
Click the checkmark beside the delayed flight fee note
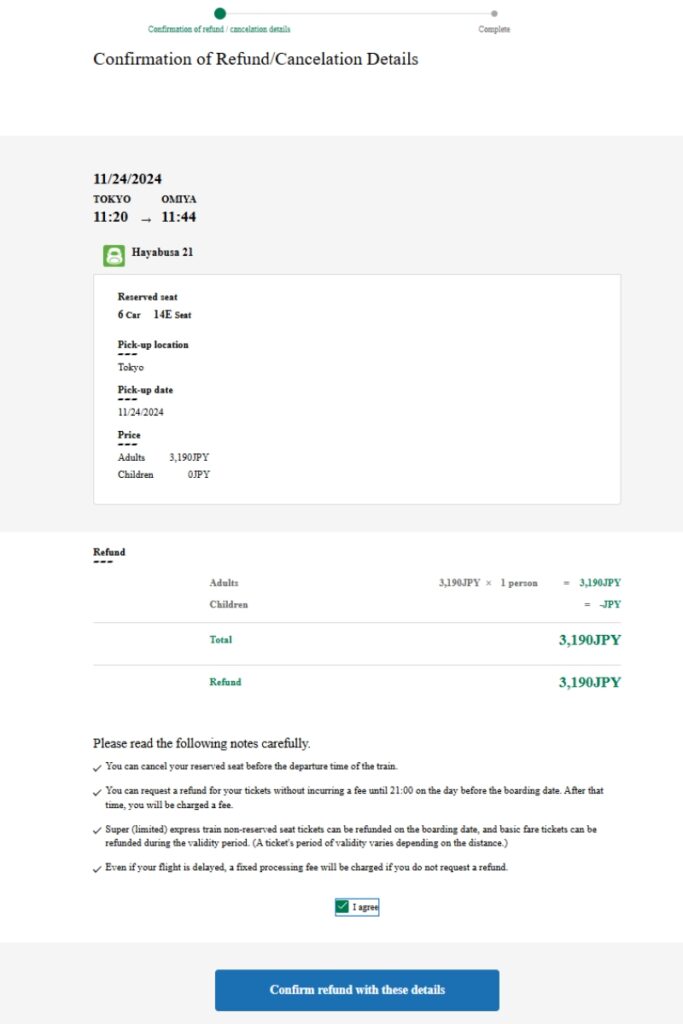pos(98,868)
